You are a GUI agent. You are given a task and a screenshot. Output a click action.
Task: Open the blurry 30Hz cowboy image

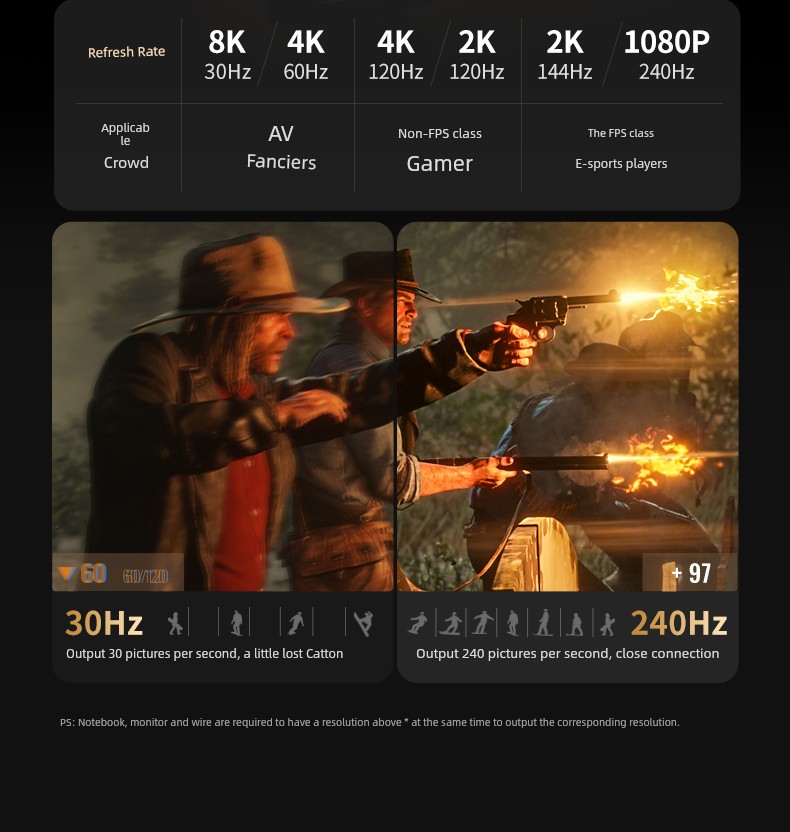point(223,406)
